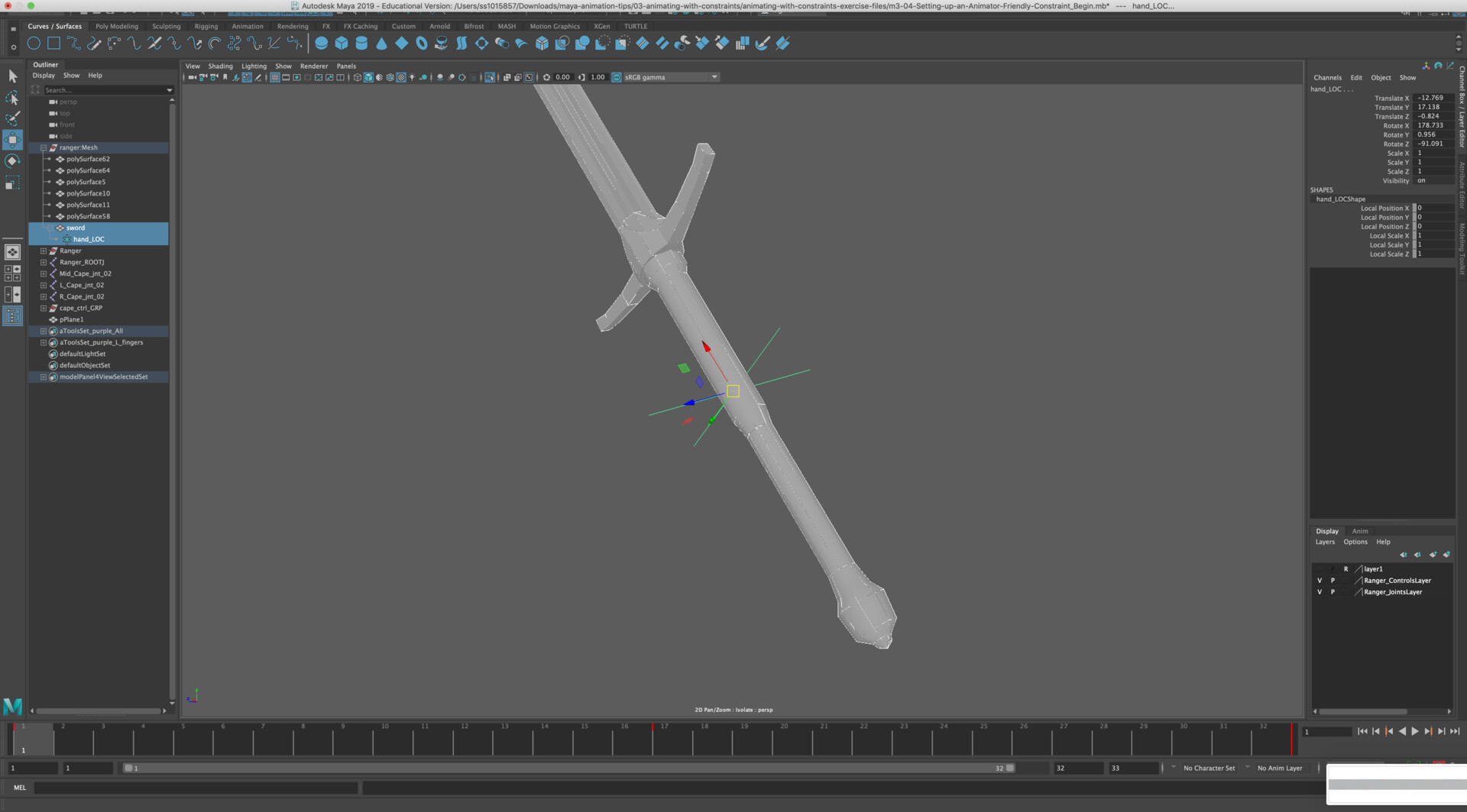Screen dimensions: 1467x812
Task: Expand modelPanel4ViewSelectedSet
Action: tap(44, 377)
